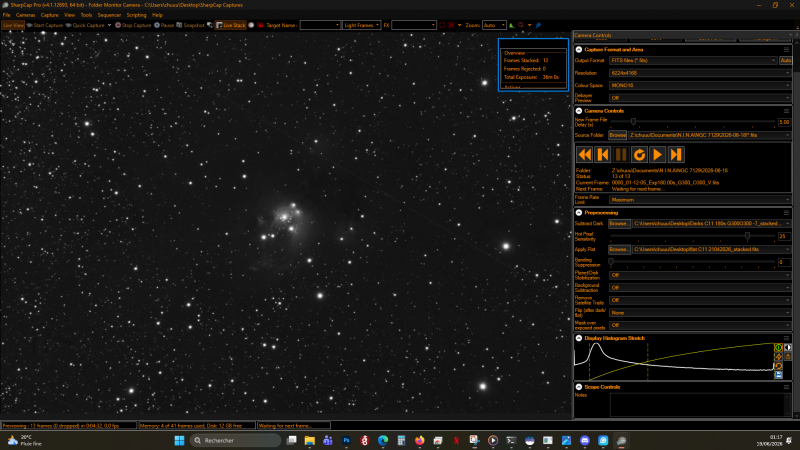Open Debayer Preview dropdown

click(700, 98)
